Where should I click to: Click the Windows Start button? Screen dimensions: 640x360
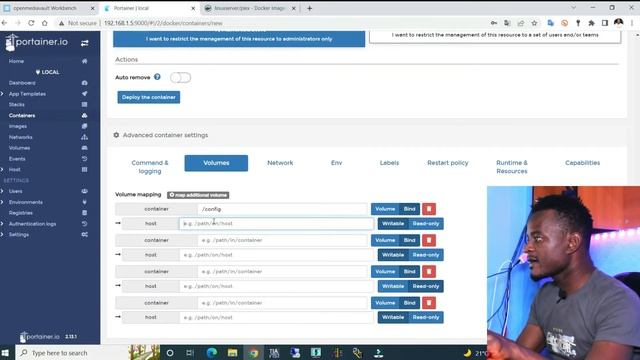5,353
